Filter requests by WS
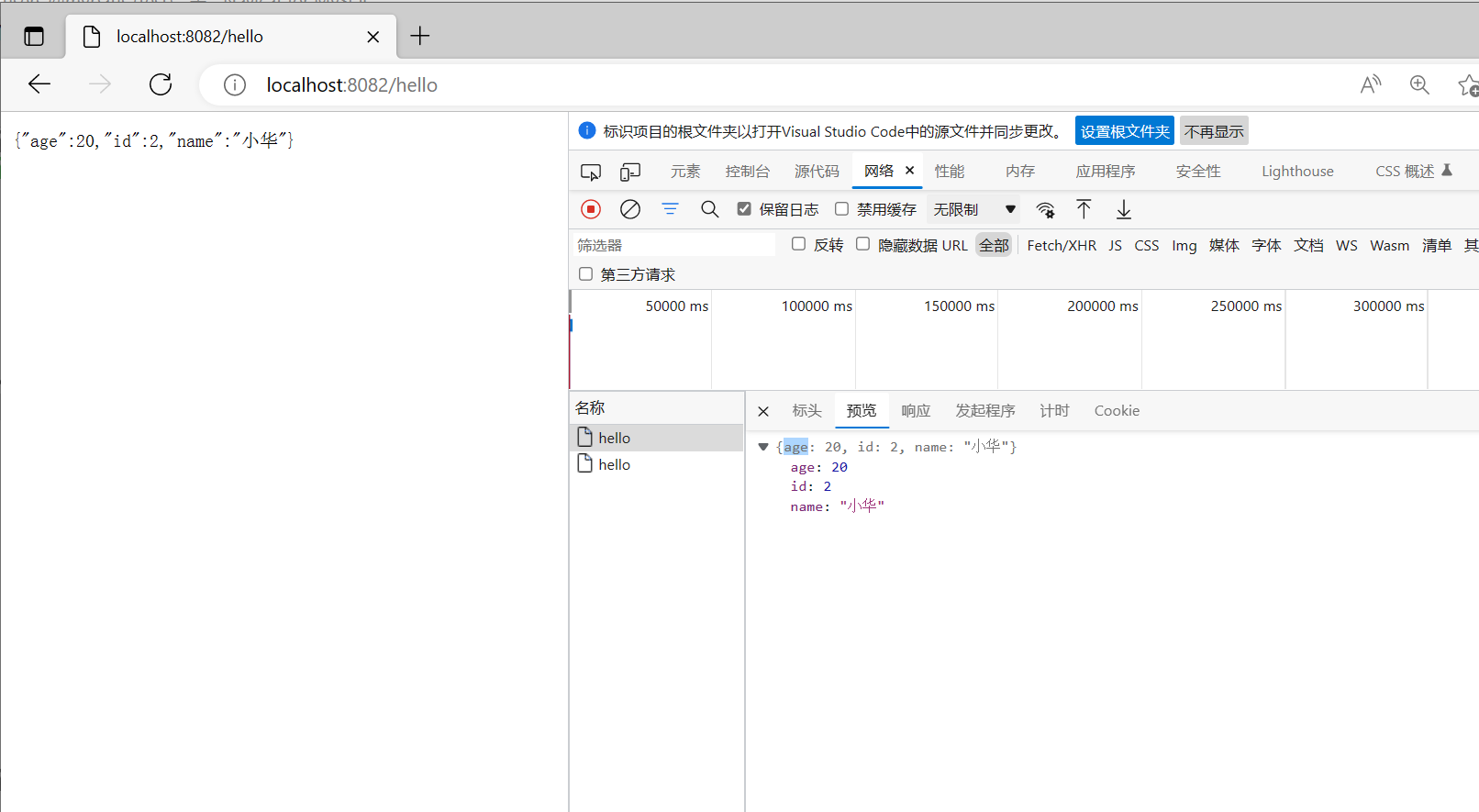The width and height of the screenshot is (1479, 812). tap(1346, 245)
